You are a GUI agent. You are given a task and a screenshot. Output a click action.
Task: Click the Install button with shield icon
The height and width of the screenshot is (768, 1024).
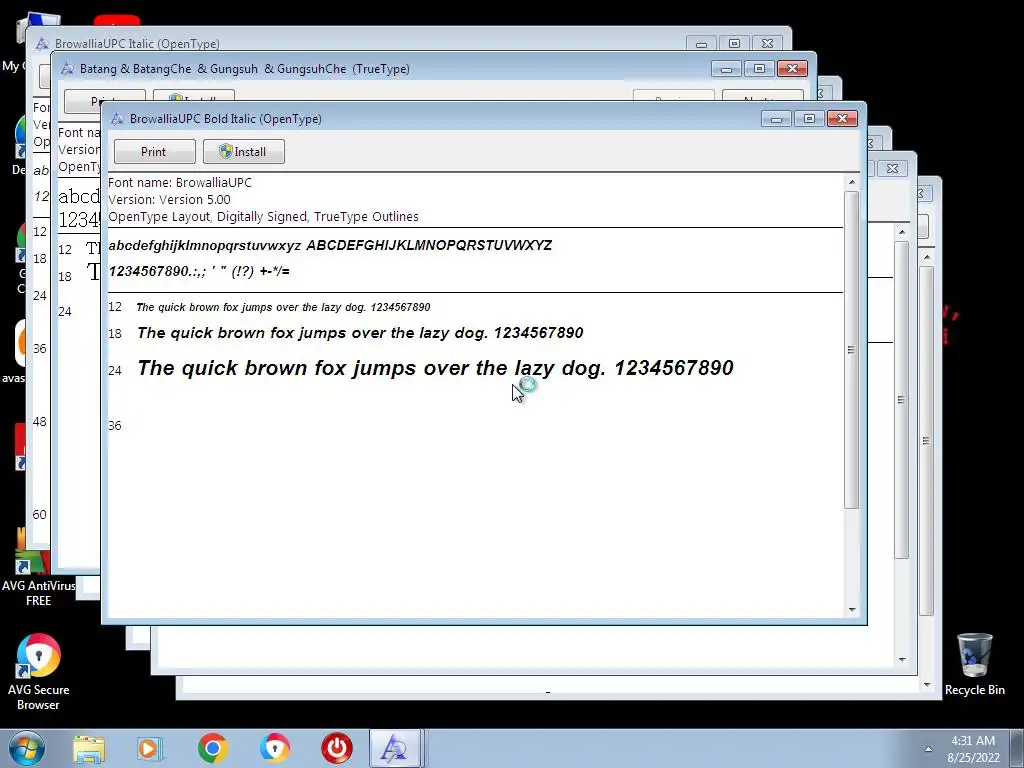click(x=244, y=152)
